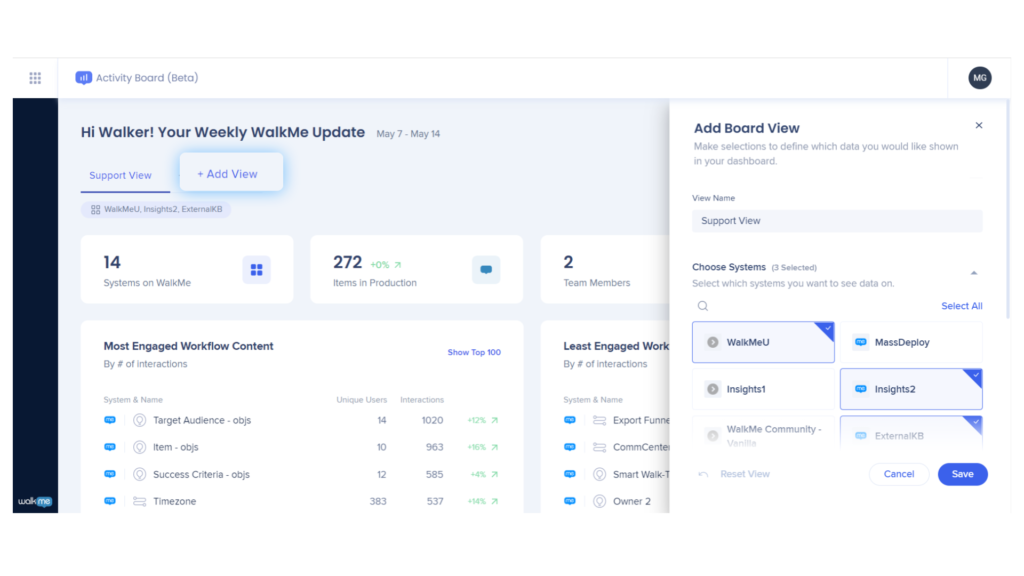
Task: Click the Systems on WalkMe grid icon
Action: tap(256, 270)
